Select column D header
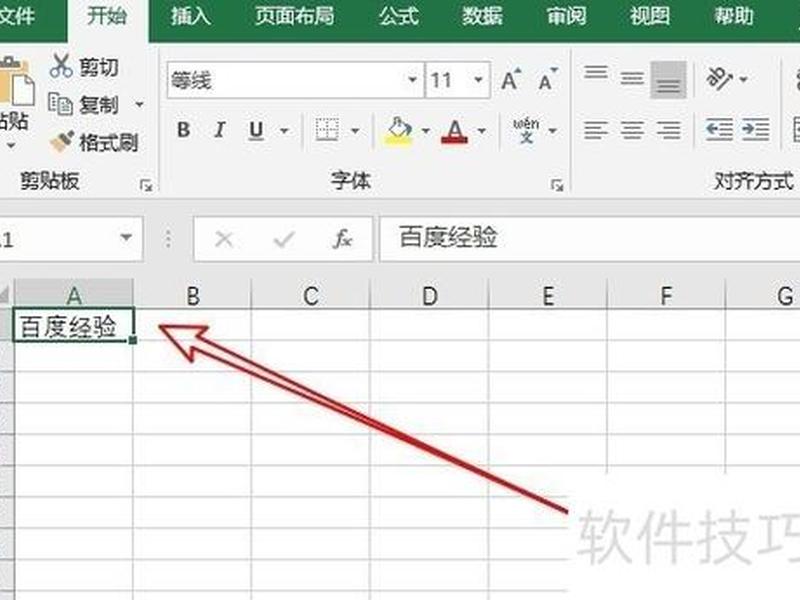 coord(430,294)
